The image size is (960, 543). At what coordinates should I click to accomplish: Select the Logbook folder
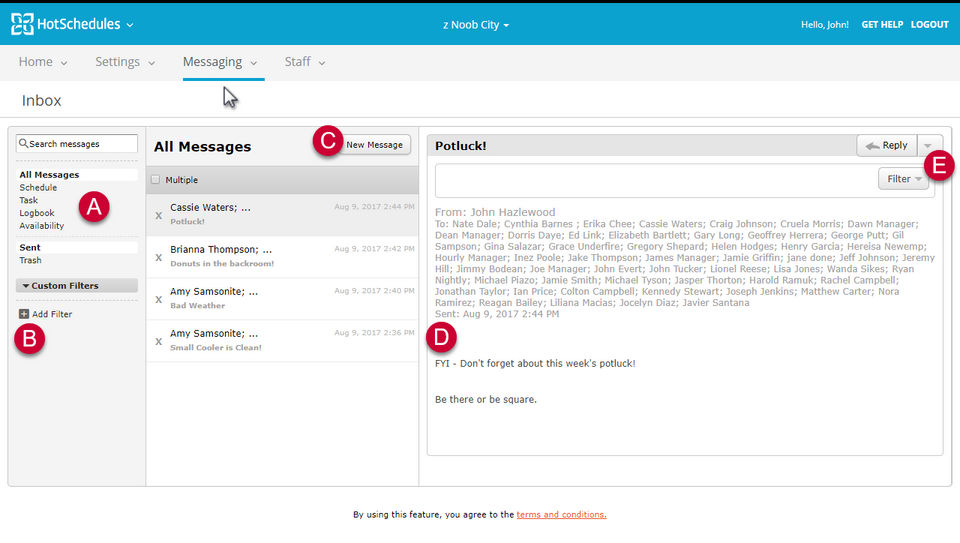coord(37,213)
